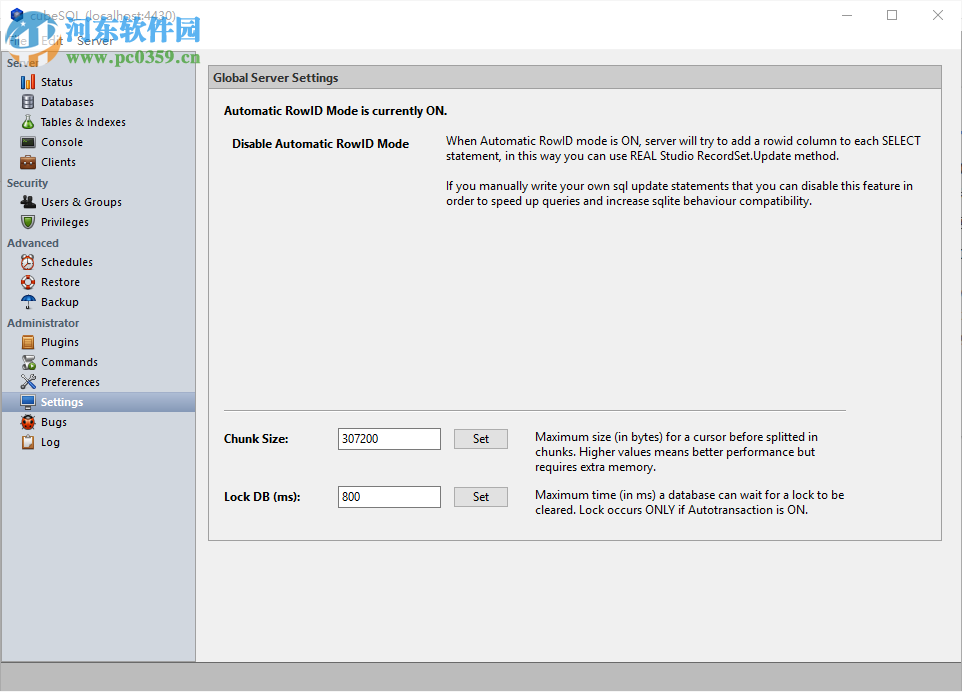Click the Security section header
Screen dimensions: 962x692
click(x=27, y=183)
